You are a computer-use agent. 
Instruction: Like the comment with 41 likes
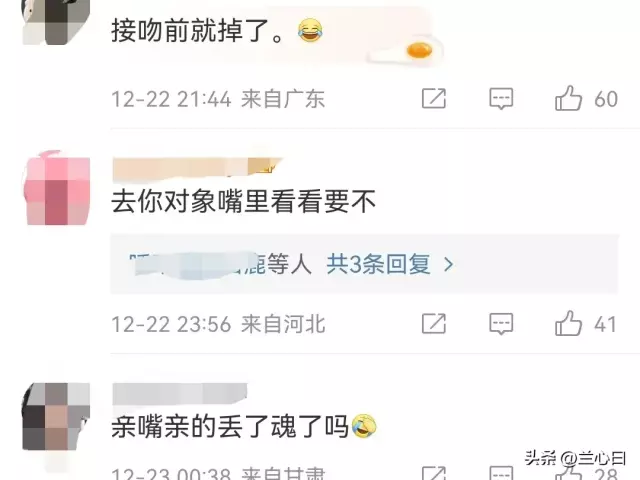click(x=568, y=323)
